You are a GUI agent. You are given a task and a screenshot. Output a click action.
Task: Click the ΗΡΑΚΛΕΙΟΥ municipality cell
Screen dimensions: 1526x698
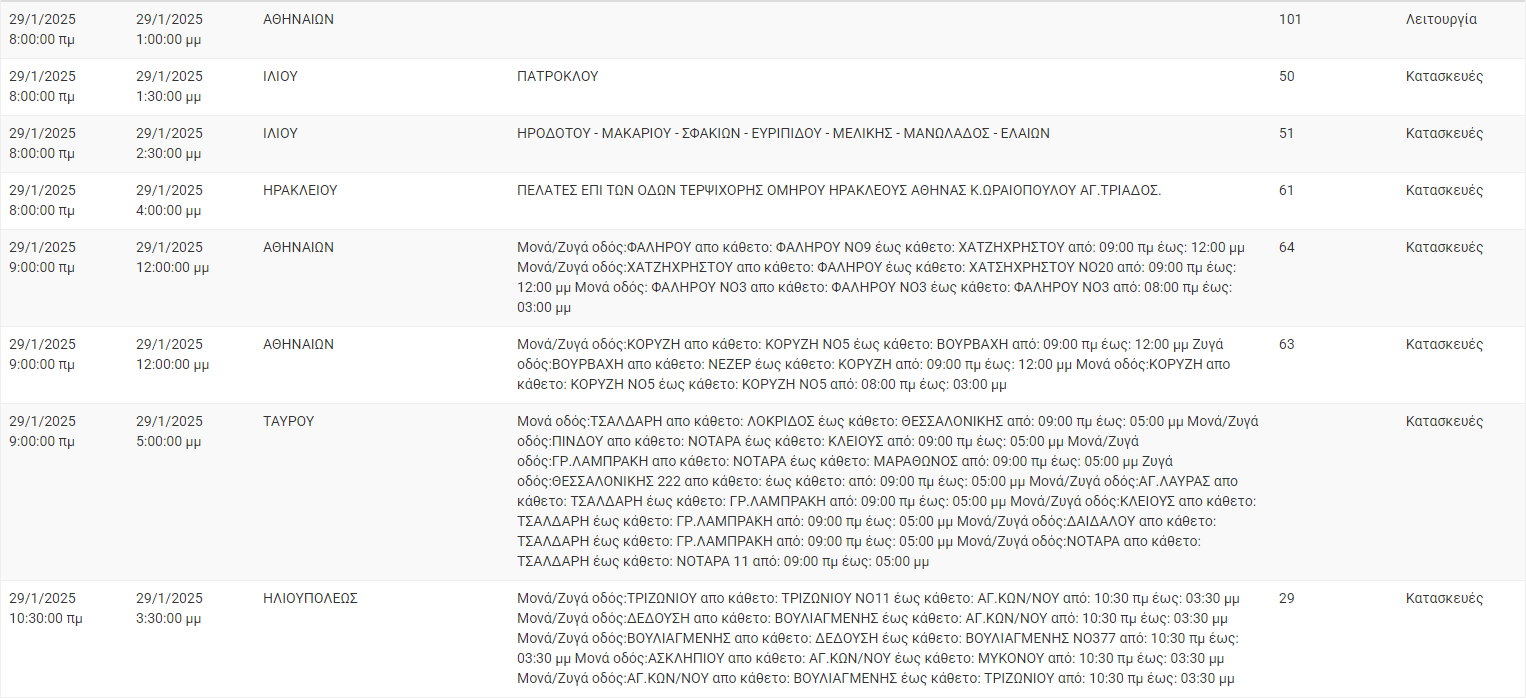[x=299, y=190]
